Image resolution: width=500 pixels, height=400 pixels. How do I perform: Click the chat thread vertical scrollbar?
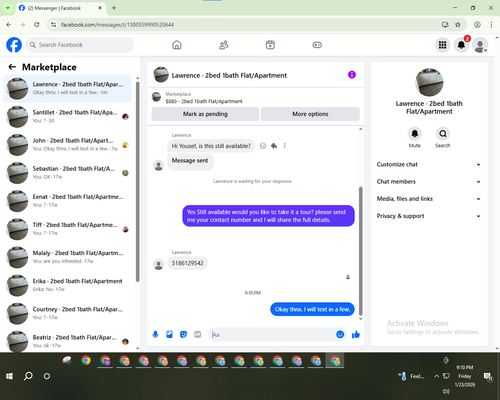click(x=360, y=251)
